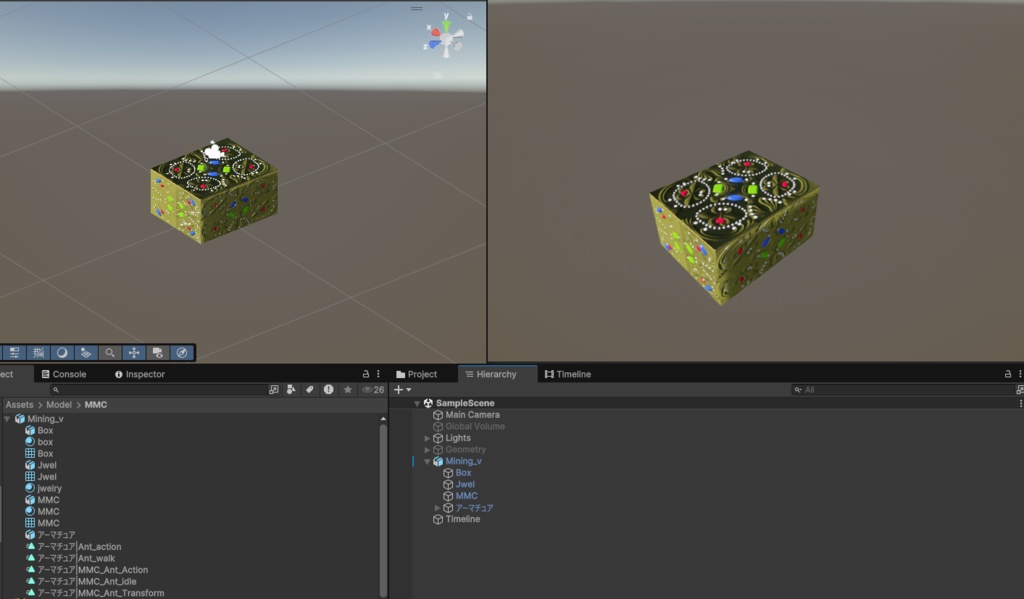Click the scene orientation gizmo
The image size is (1024, 599).
(445, 37)
